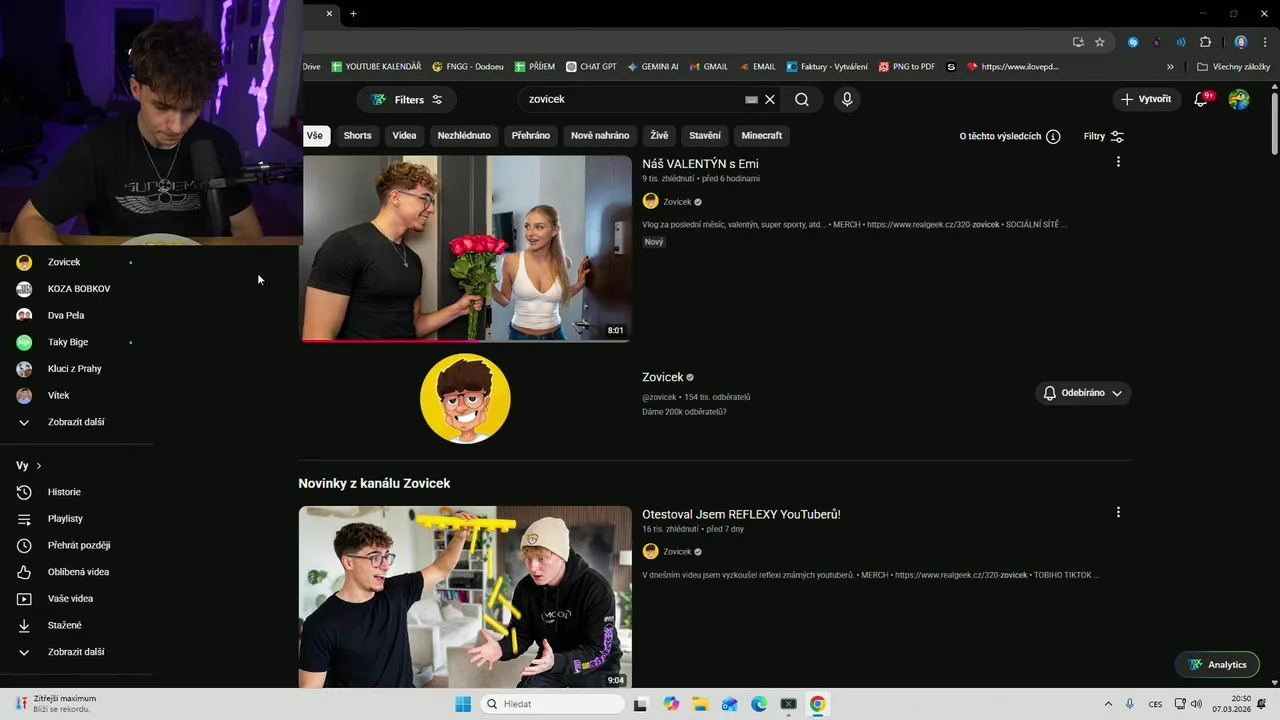Expand Vy section with Zobrazit další
The height and width of the screenshot is (720, 1280).
pyautogui.click(x=77, y=652)
